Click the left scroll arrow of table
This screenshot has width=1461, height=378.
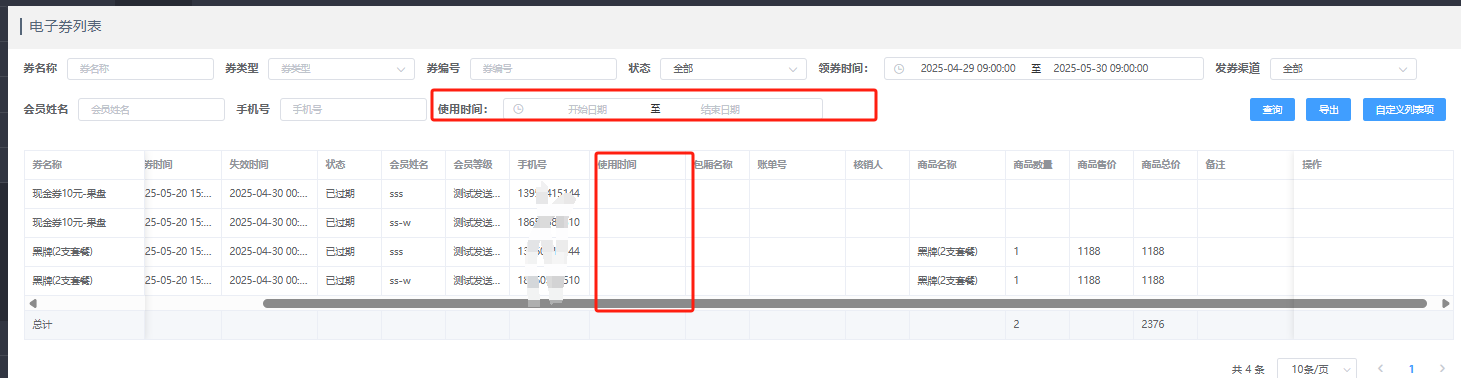tap(33, 303)
